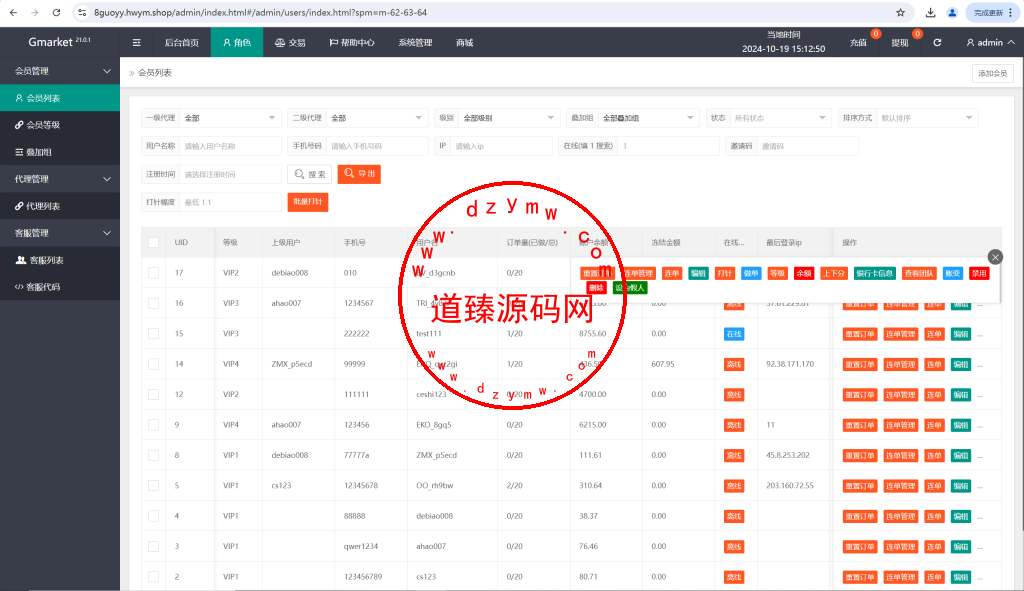Check the checkbox for UID 15 row
This screenshot has height=591, width=1024.
tap(153, 334)
